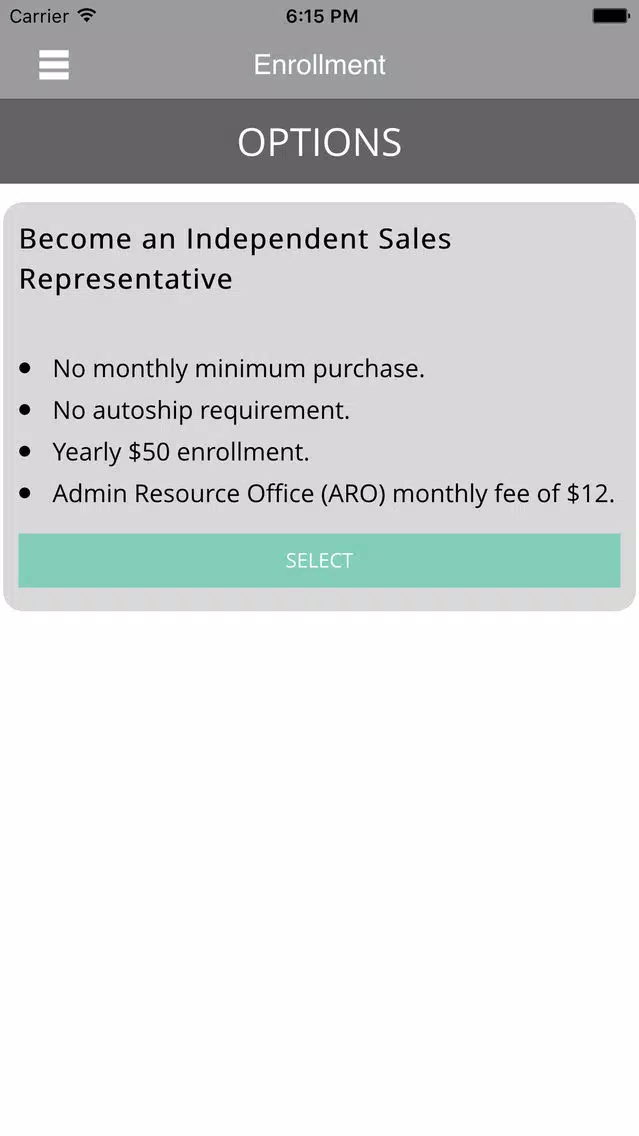639x1136 pixels.
Task: Tap the No autoship requirement line
Action: (201, 411)
